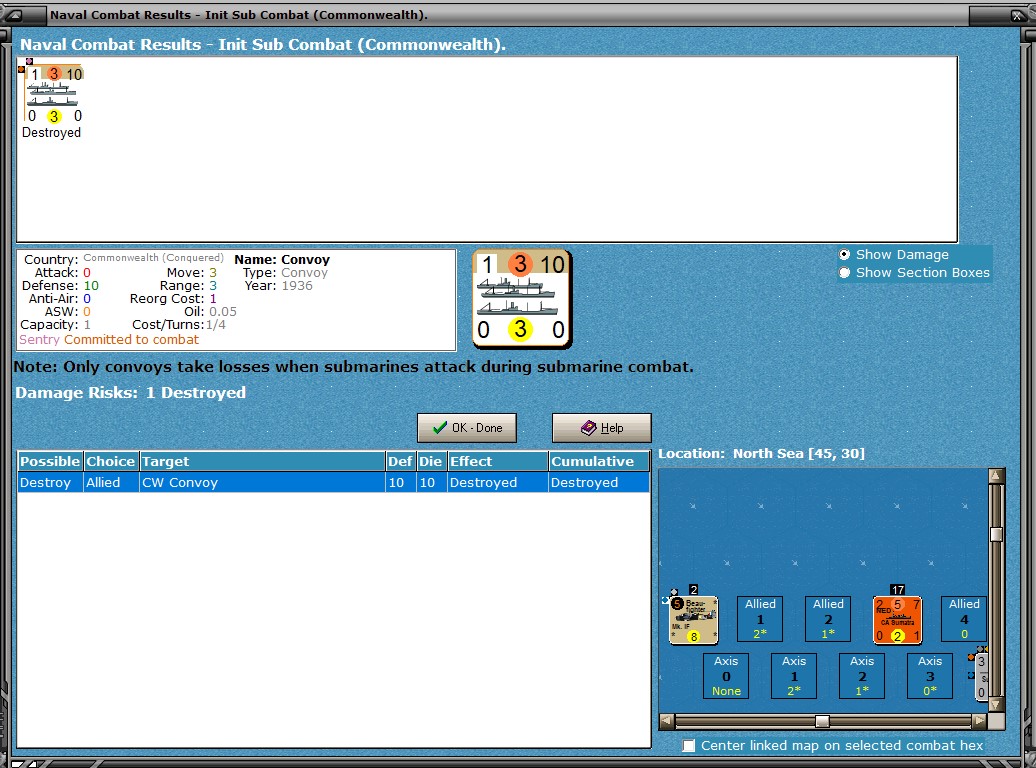Viewport: 1036px width, 768px height.
Task: Click the book icon on Help button
Action: (x=589, y=428)
